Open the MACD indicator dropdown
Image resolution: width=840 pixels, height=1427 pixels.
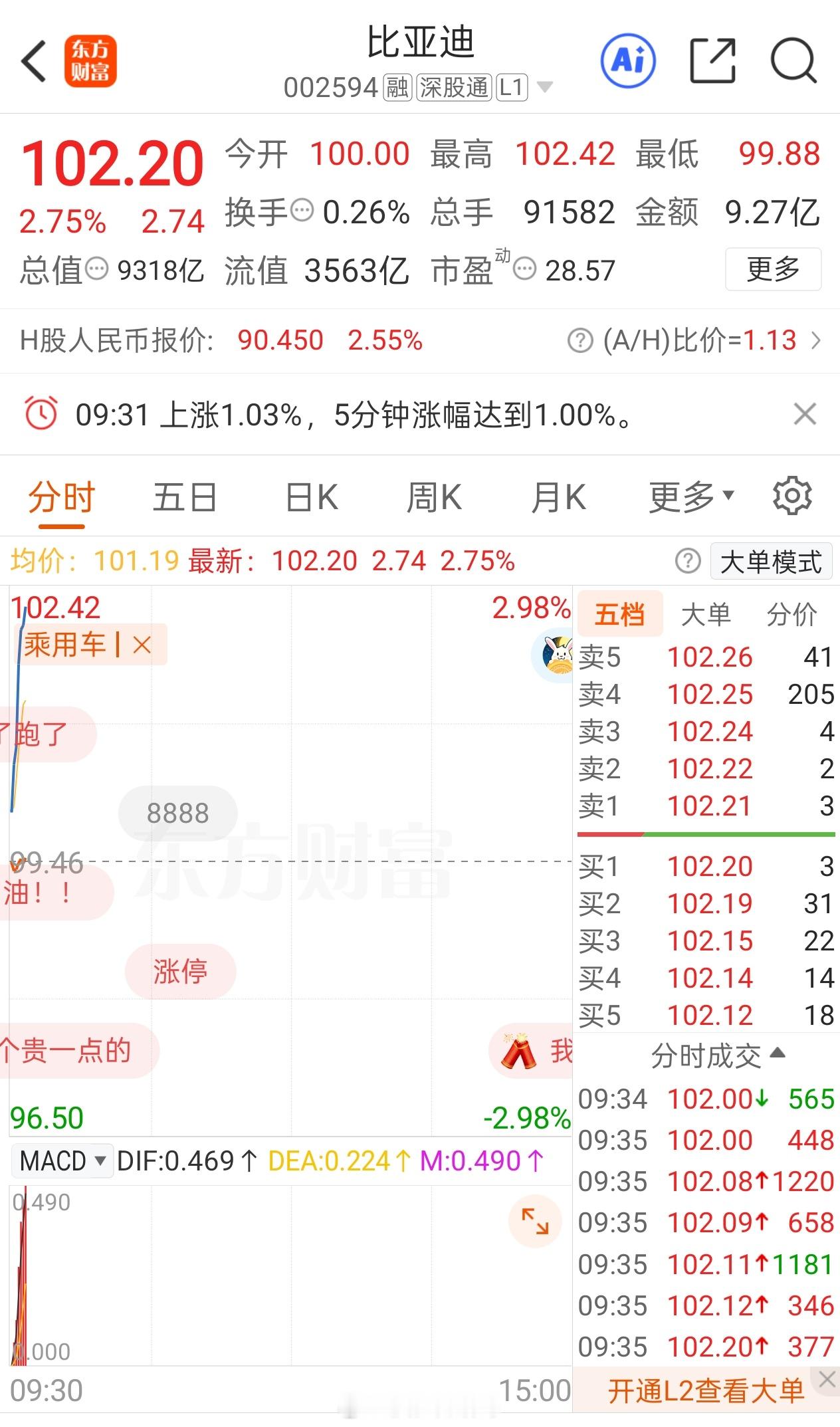click(x=63, y=1161)
